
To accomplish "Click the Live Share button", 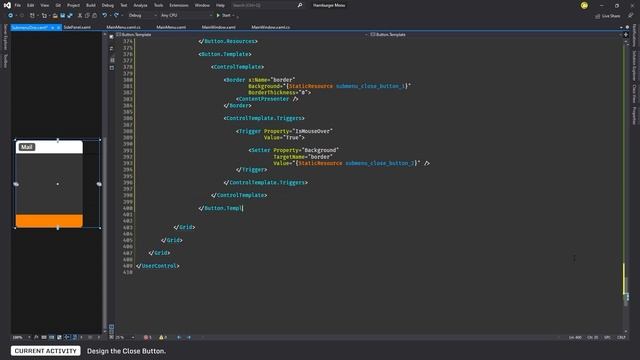I will point(607,16).
